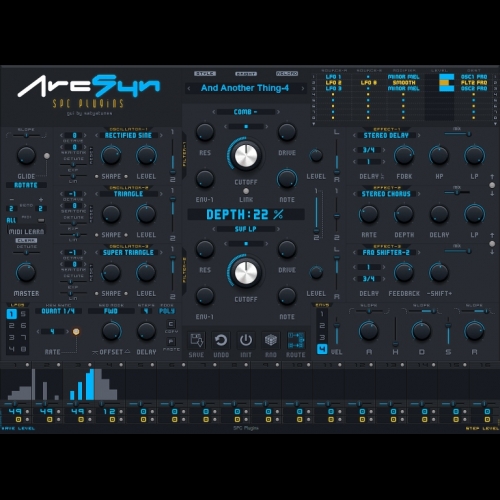The width and height of the screenshot is (500, 500).
Task: Toggle the LFO Rate sync light
Action: pos(76,331)
